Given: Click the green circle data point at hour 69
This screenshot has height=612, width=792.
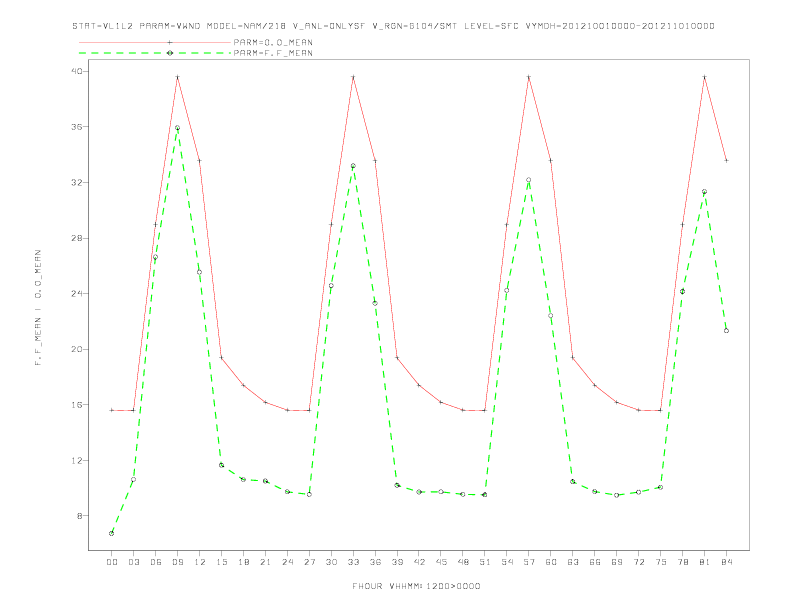Looking at the screenshot, I should click(x=617, y=495).
